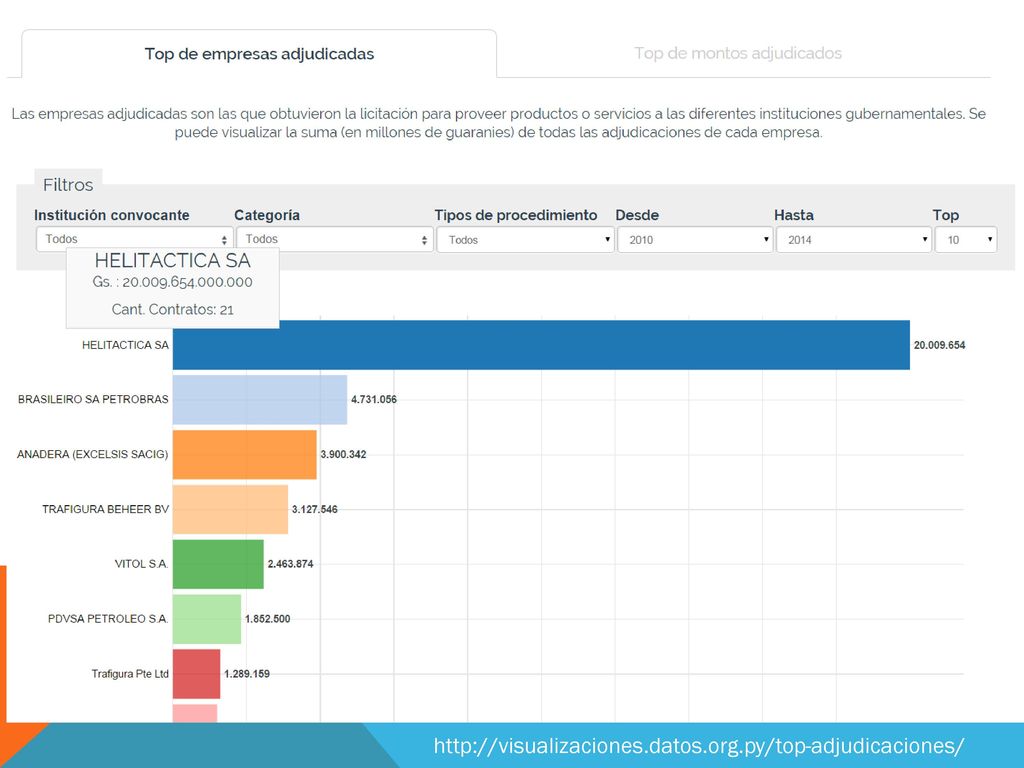Click the Filtros section heading
The height and width of the screenshot is (768, 1024).
[68, 185]
